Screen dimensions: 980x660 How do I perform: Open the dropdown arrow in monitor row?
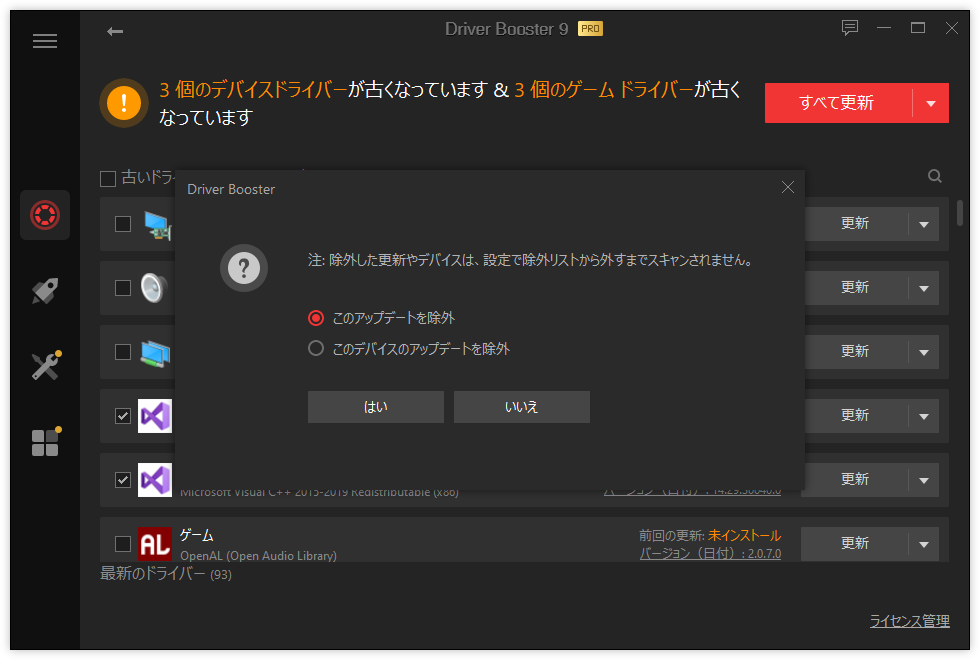(x=924, y=352)
